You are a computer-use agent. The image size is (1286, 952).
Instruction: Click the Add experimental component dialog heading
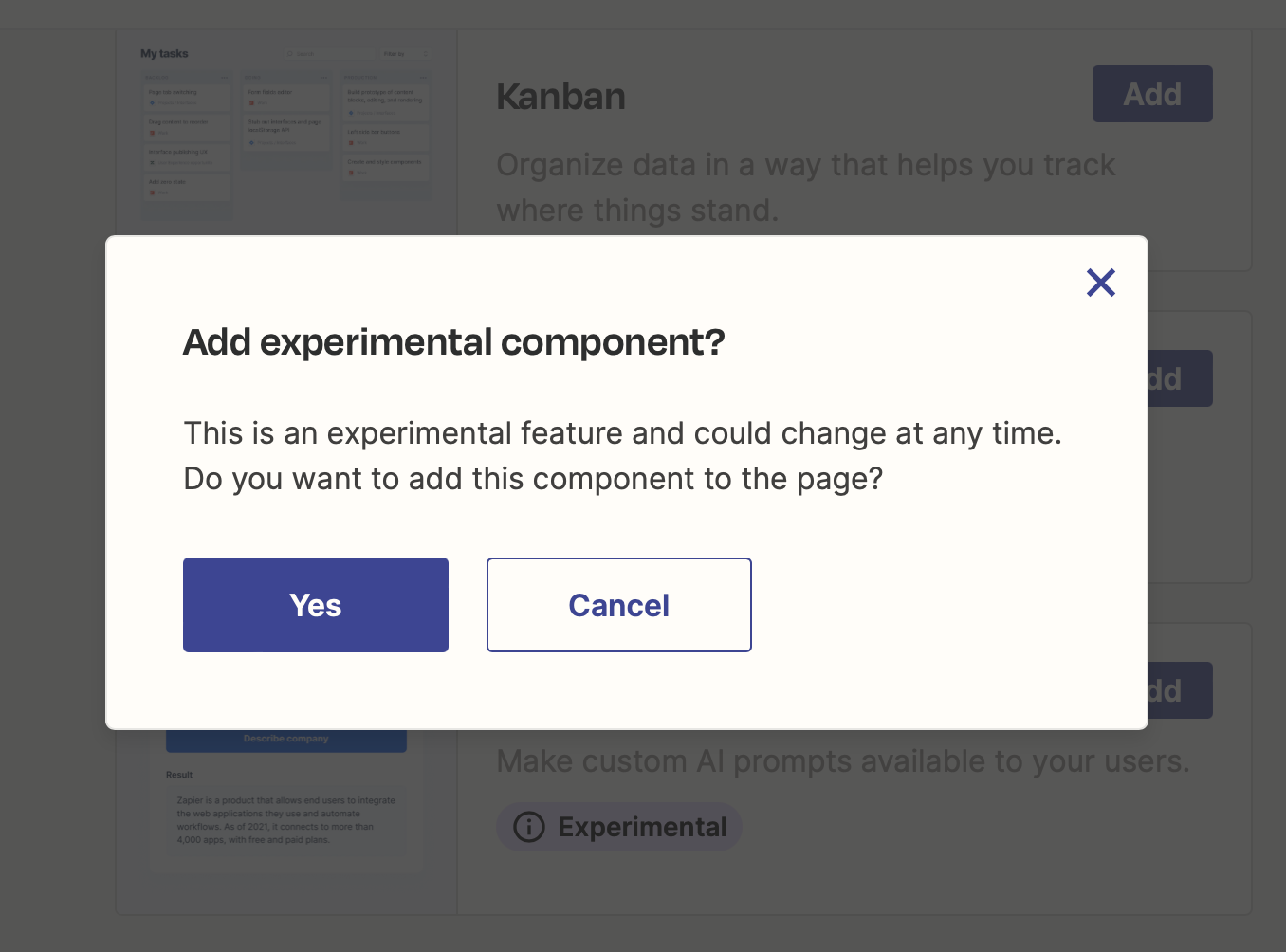point(453,342)
